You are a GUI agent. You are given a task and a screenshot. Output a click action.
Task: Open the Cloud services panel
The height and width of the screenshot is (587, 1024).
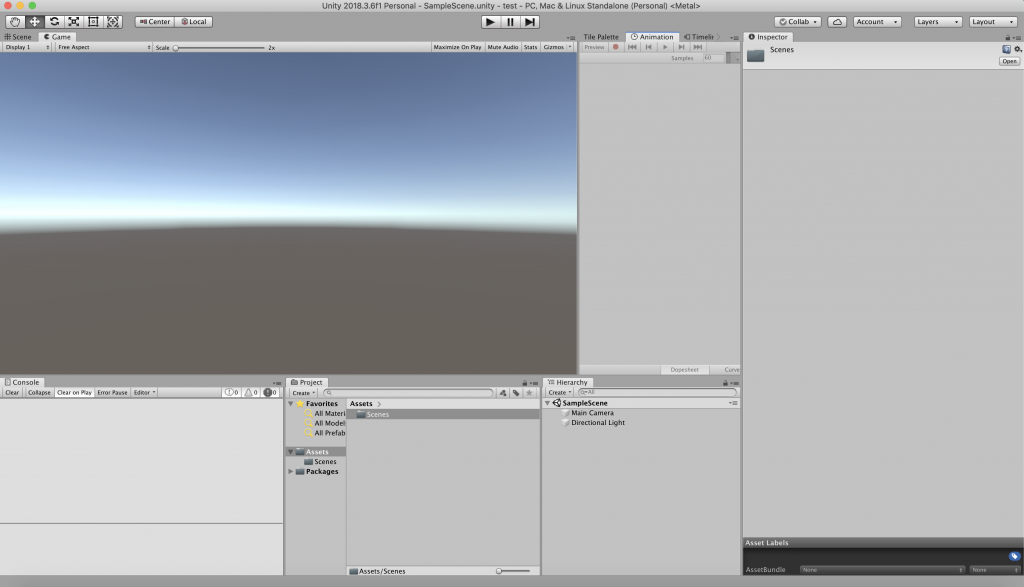(837, 21)
